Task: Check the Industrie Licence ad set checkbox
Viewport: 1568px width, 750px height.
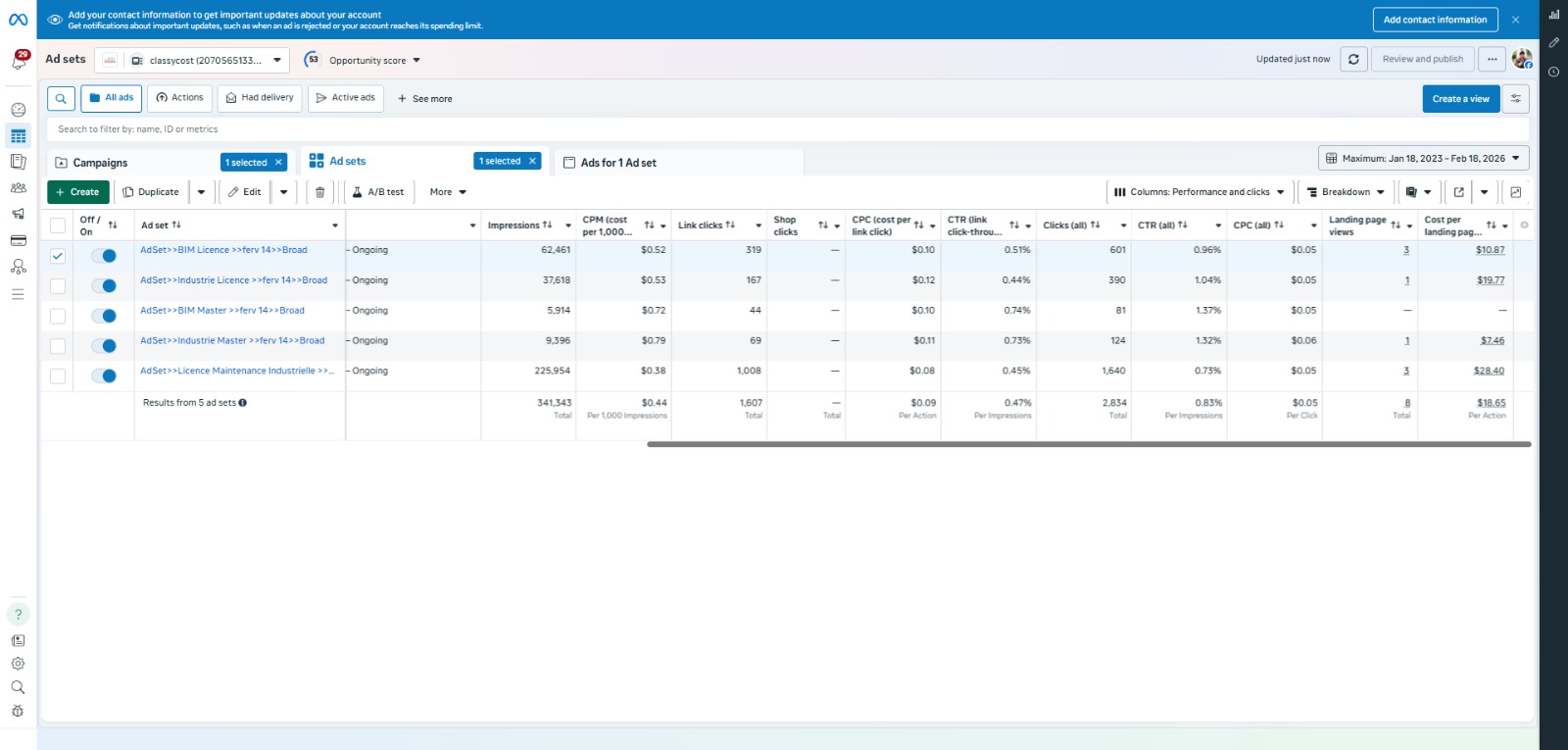Action: [x=58, y=286]
